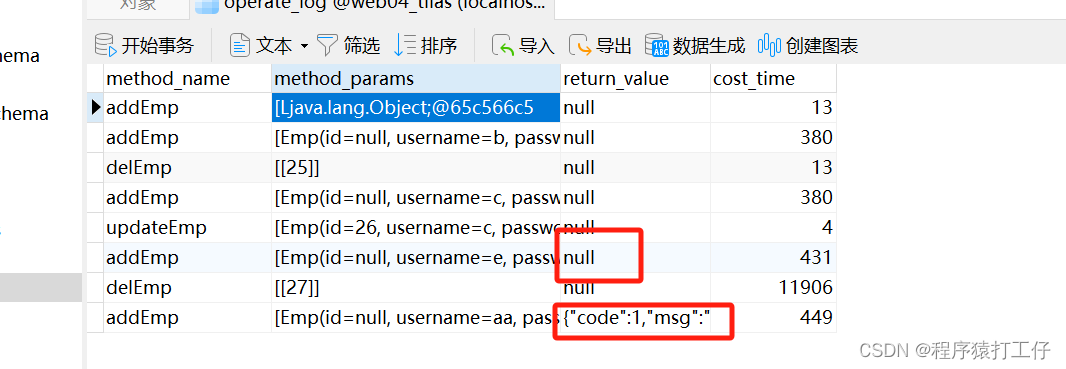This screenshot has width=1066, height=369.
Task: Select the cost_time 380 in the username=b row
Action: [774, 138]
